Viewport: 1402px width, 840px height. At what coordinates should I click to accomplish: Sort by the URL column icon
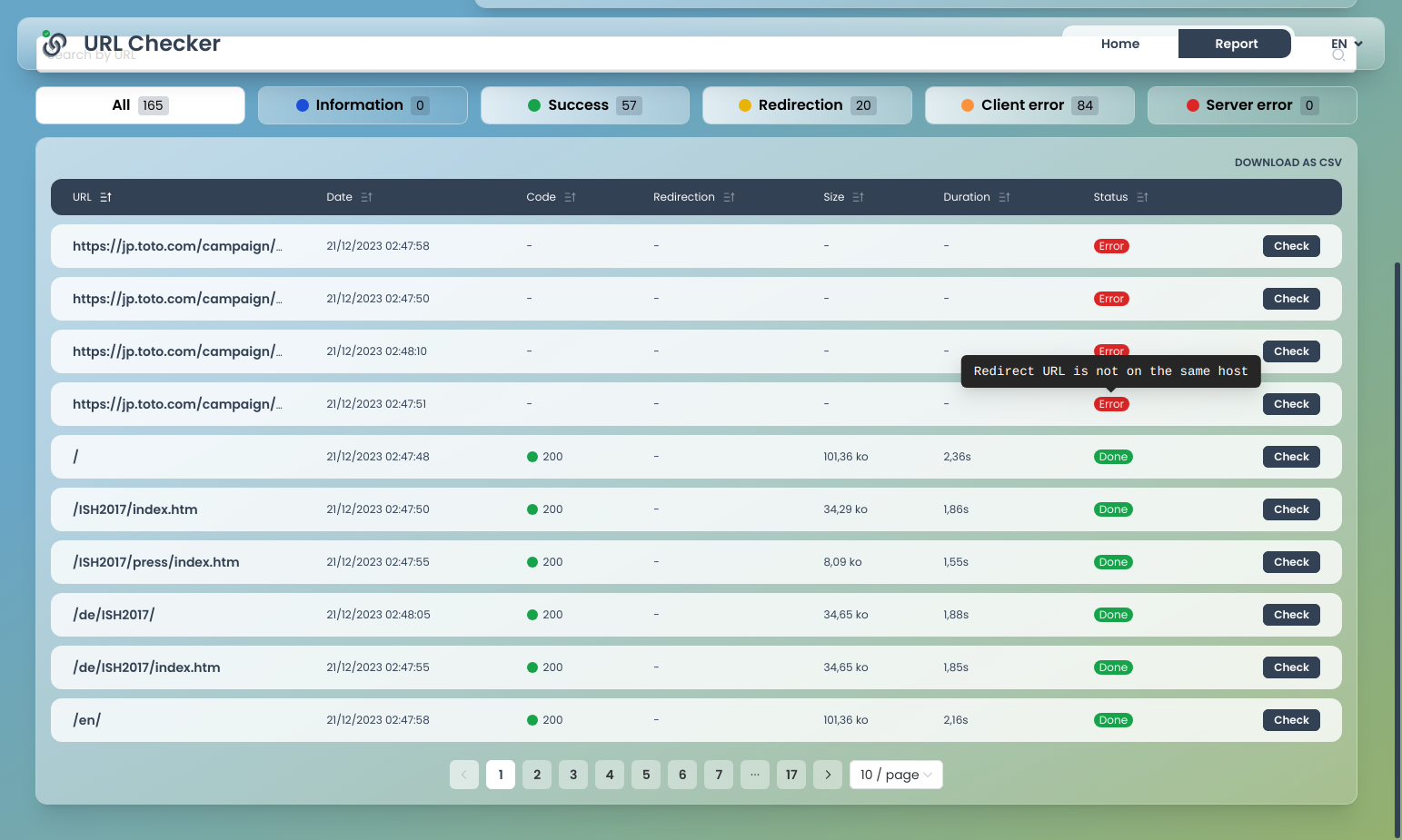pos(105,197)
